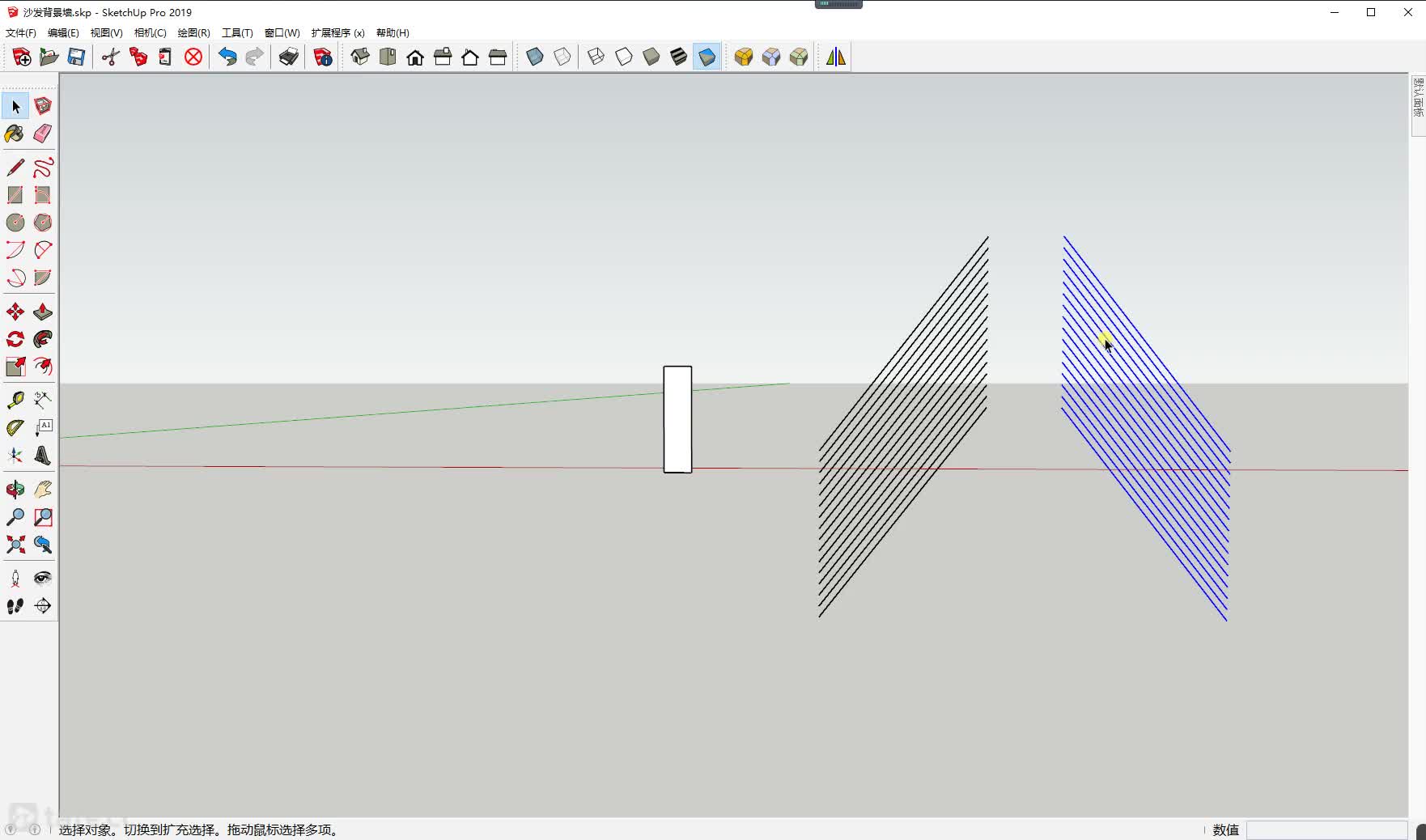Viewport: 1426px width, 840px height.
Task: Select the Walk footprints tool
Action: point(15,606)
